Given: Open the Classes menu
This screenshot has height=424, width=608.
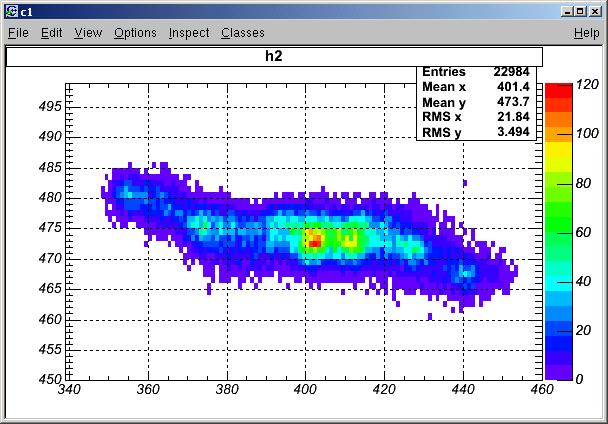Looking at the screenshot, I should (243, 33).
